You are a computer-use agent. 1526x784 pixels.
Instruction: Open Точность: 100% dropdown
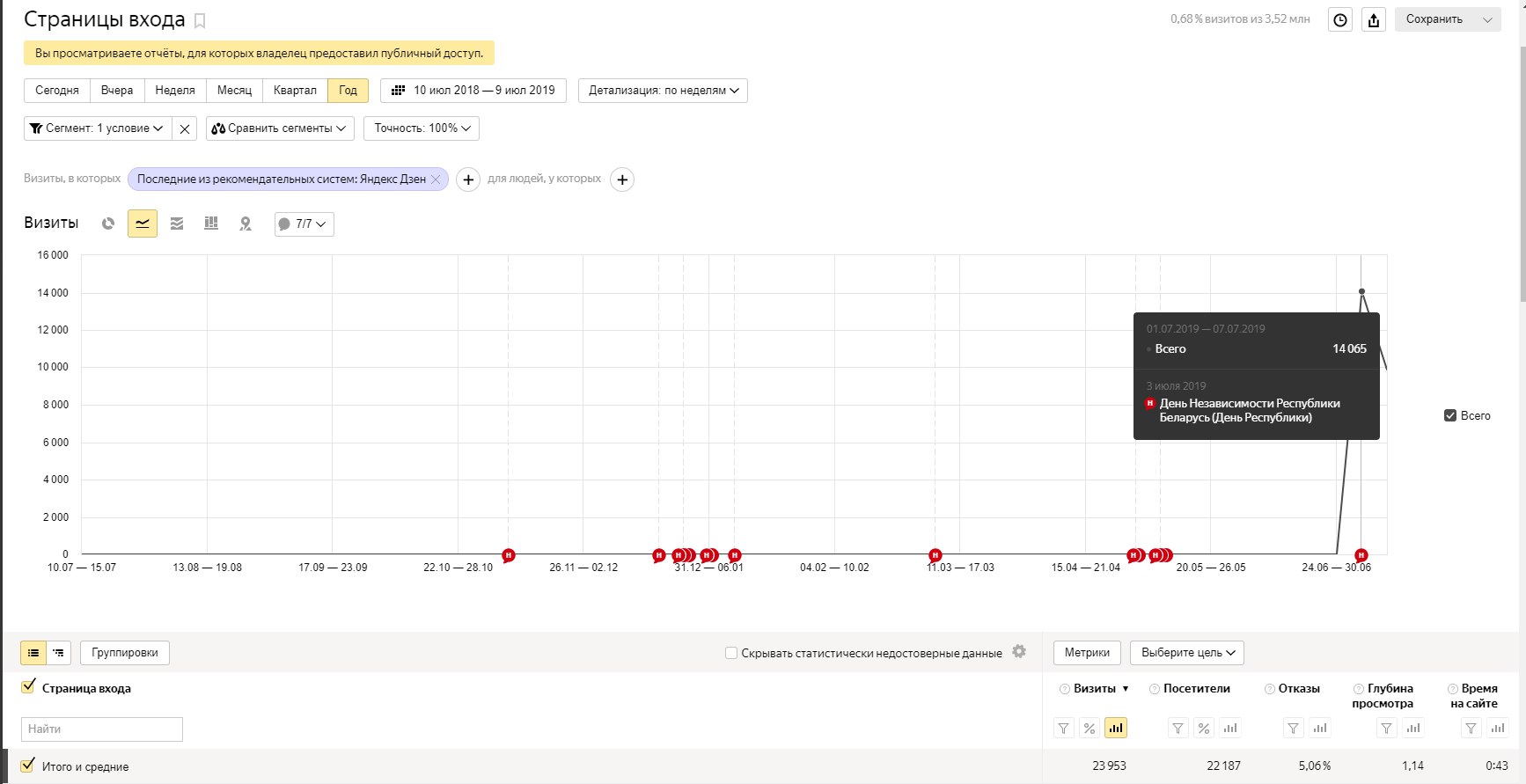point(422,128)
